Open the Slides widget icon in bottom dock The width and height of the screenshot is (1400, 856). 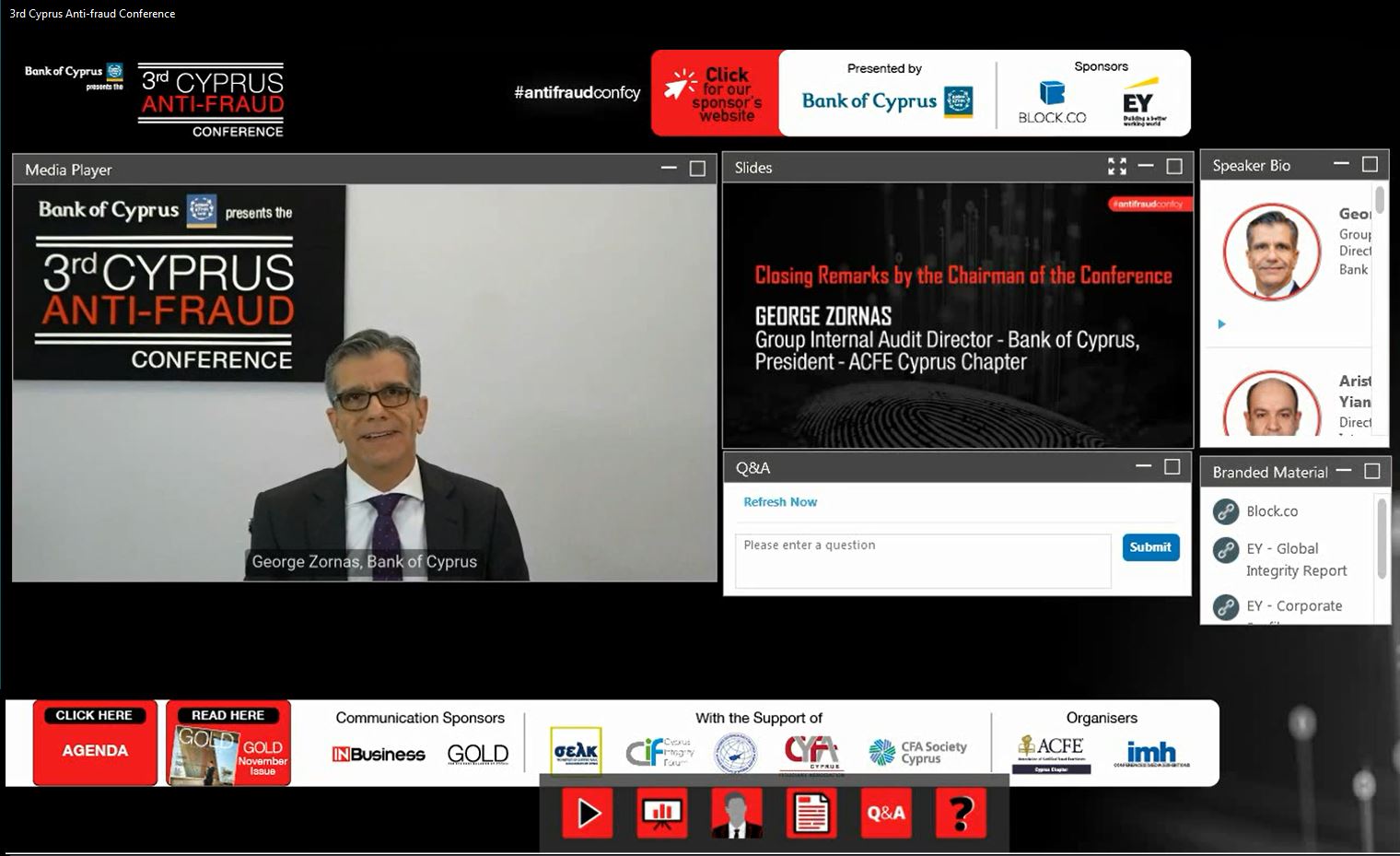click(661, 813)
